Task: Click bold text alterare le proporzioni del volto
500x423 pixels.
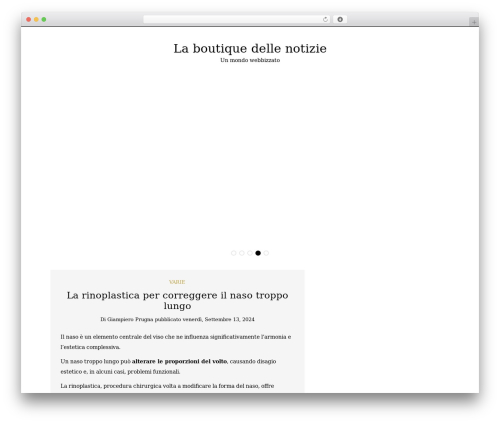Action: click(179, 361)
